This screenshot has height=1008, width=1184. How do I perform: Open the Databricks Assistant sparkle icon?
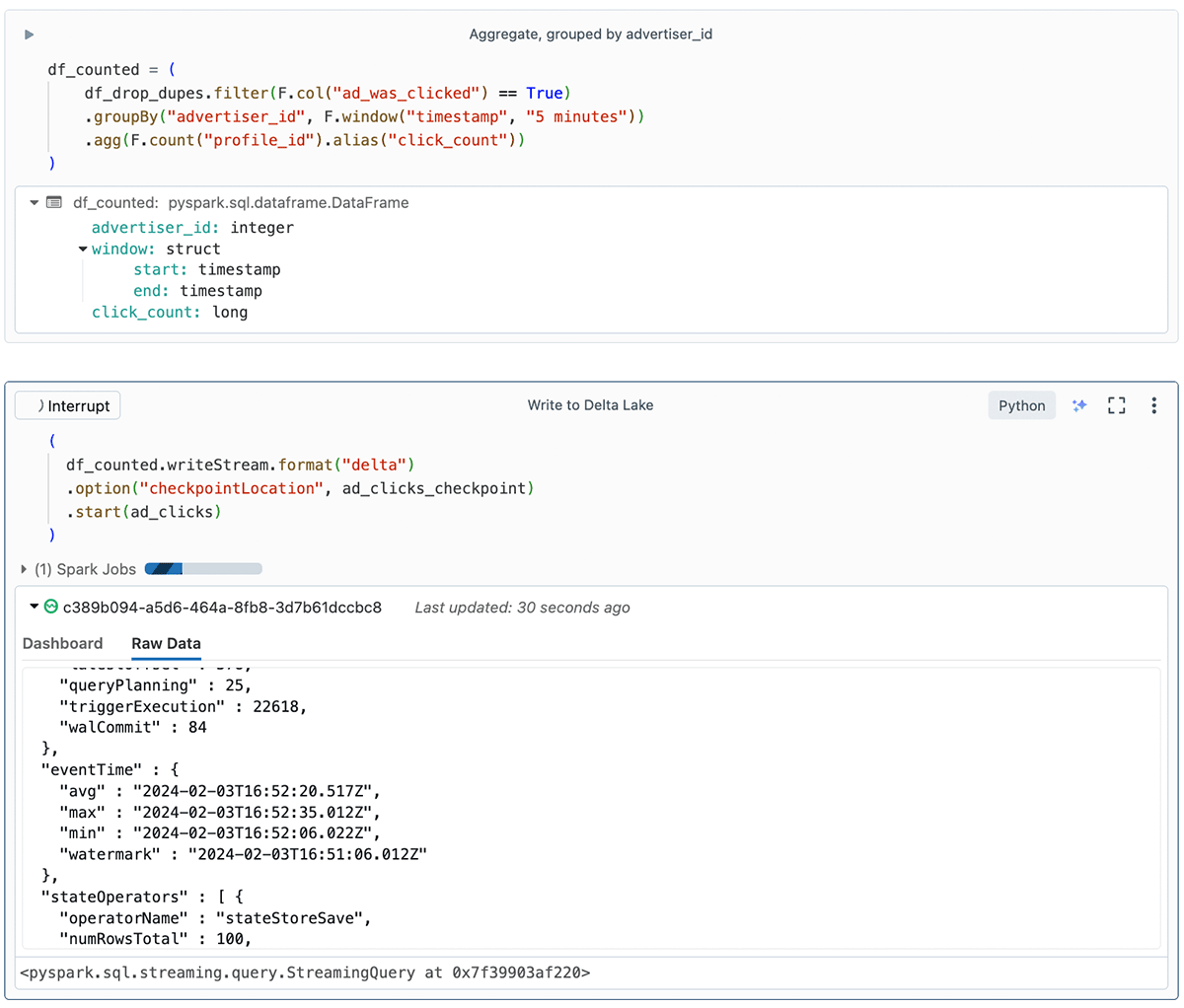(1079, 405)
